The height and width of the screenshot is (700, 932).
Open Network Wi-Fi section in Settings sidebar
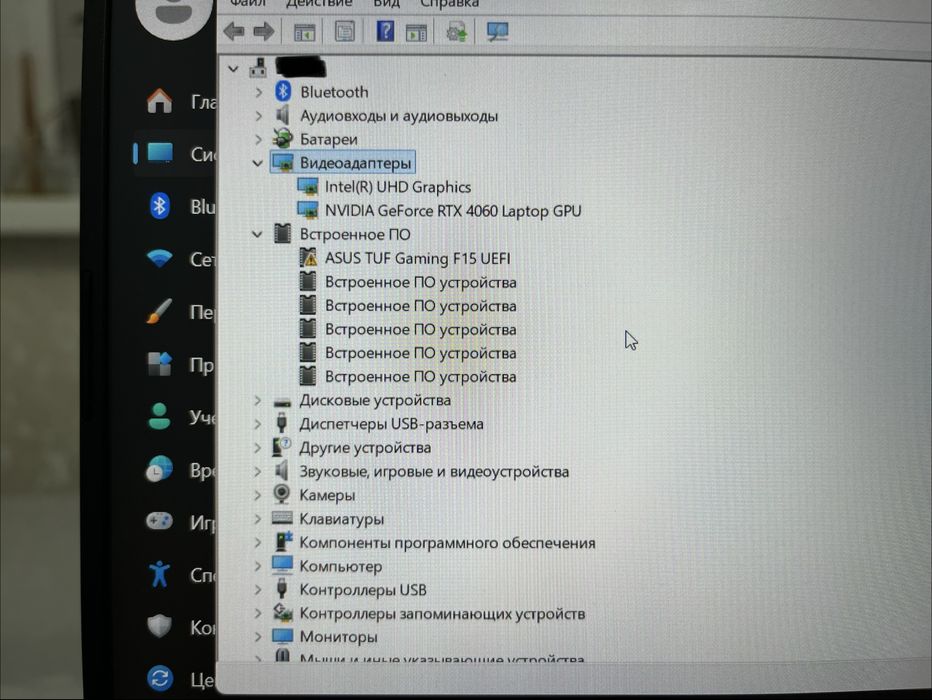[159, 258]
